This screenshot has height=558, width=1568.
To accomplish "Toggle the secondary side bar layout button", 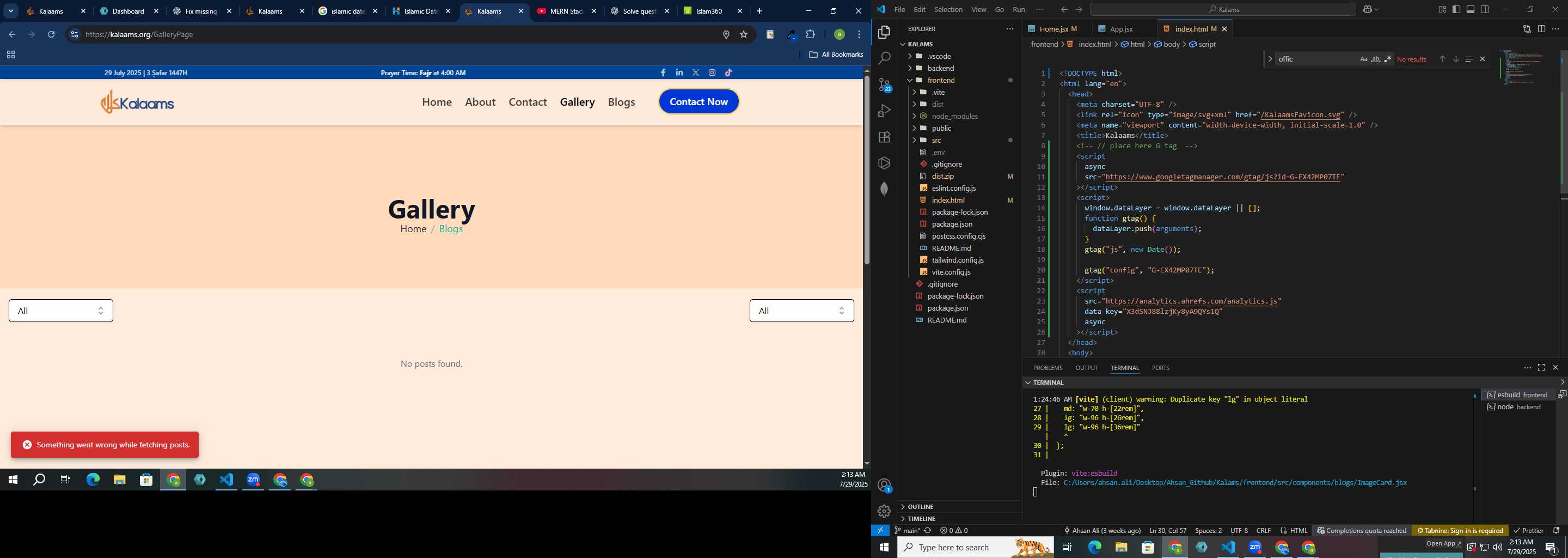I will tap(1485, 9).
